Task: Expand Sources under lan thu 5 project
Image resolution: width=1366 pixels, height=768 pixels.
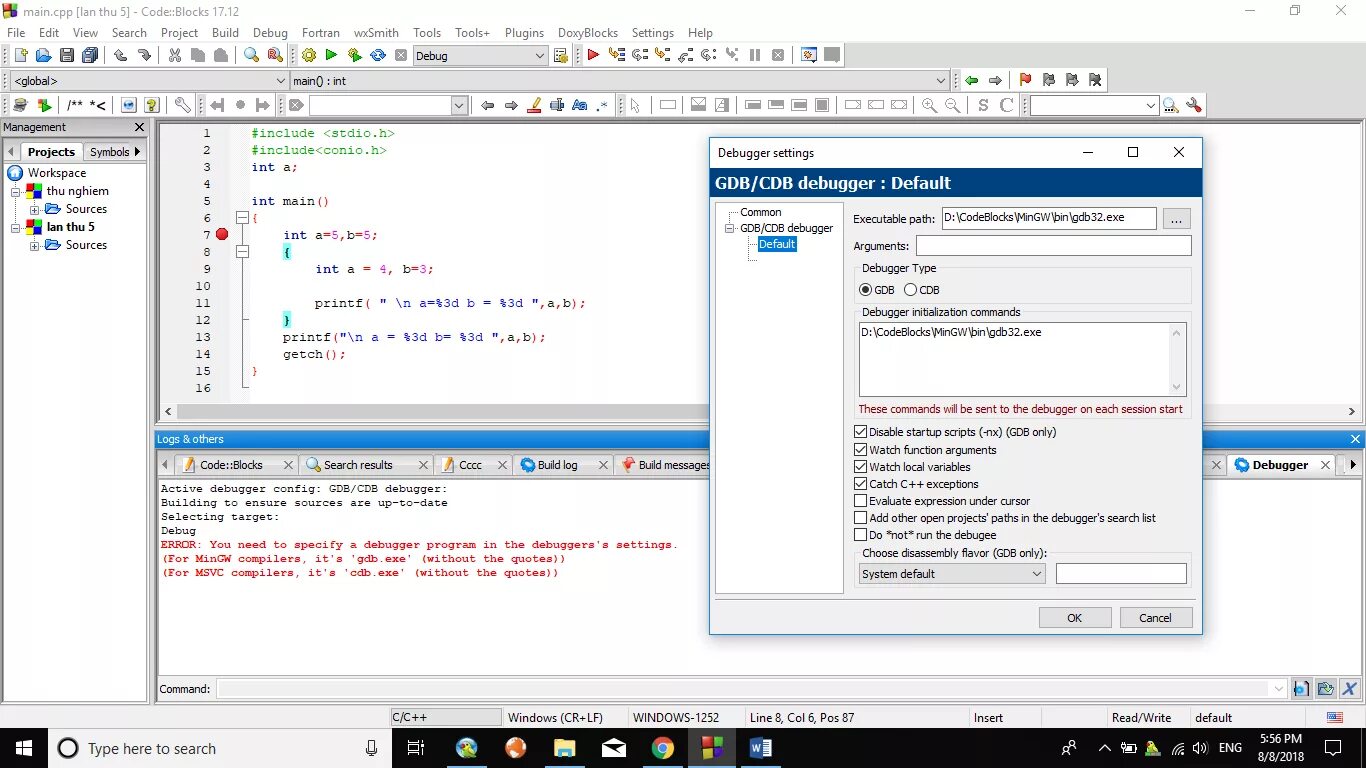Action: point(34,245)
